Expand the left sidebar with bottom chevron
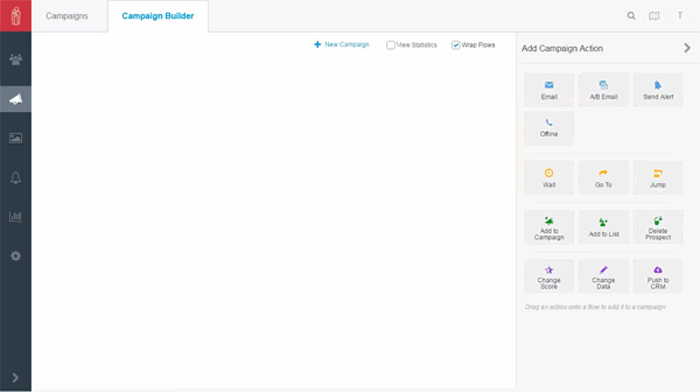The height and width of the screenshot is (392, 700). (16, 378)
